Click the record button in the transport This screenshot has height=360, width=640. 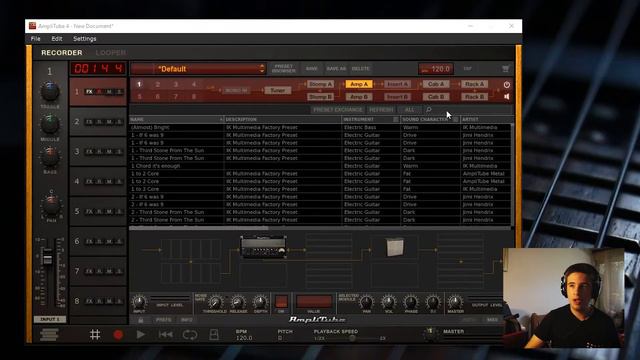[118, 335]
